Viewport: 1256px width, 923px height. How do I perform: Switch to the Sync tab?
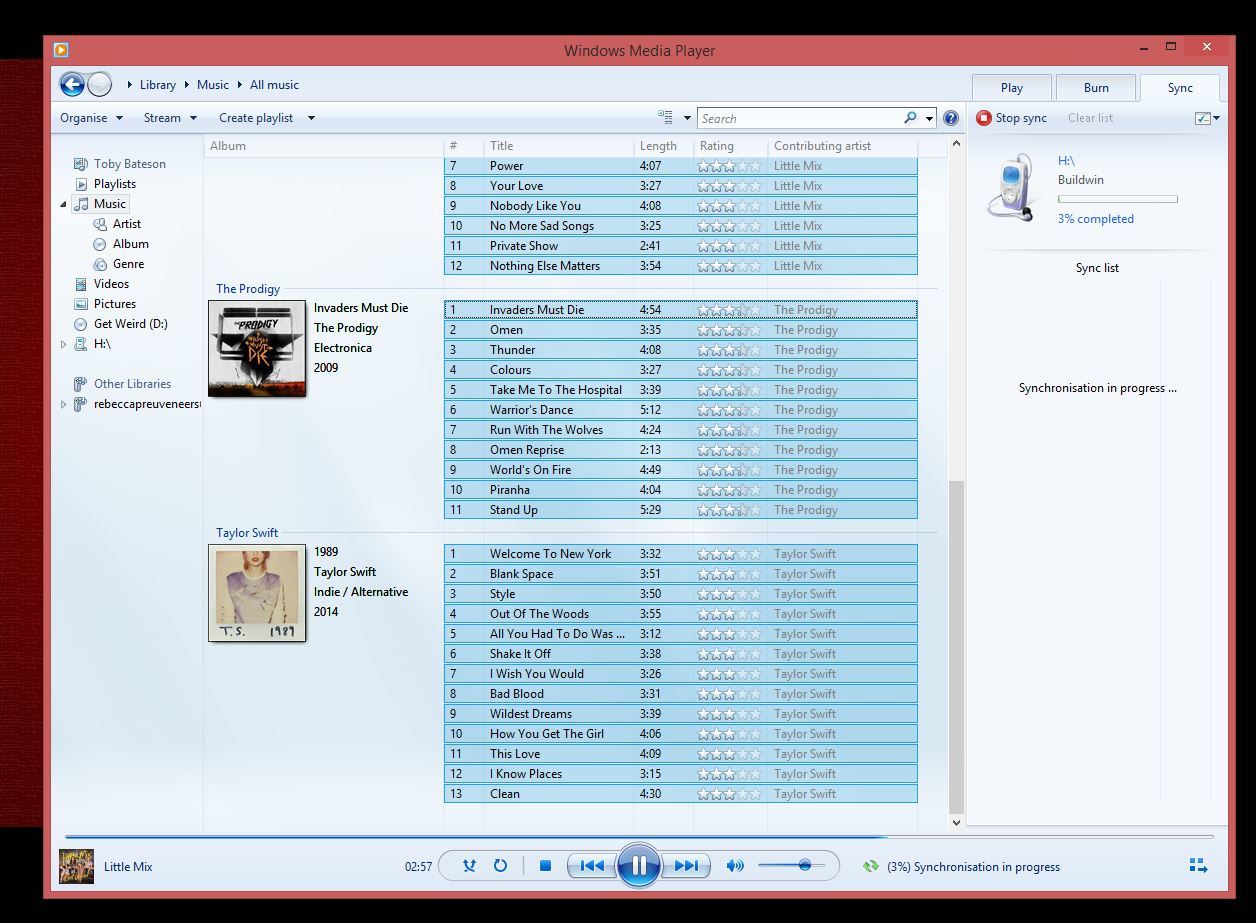coord(1180,88)
